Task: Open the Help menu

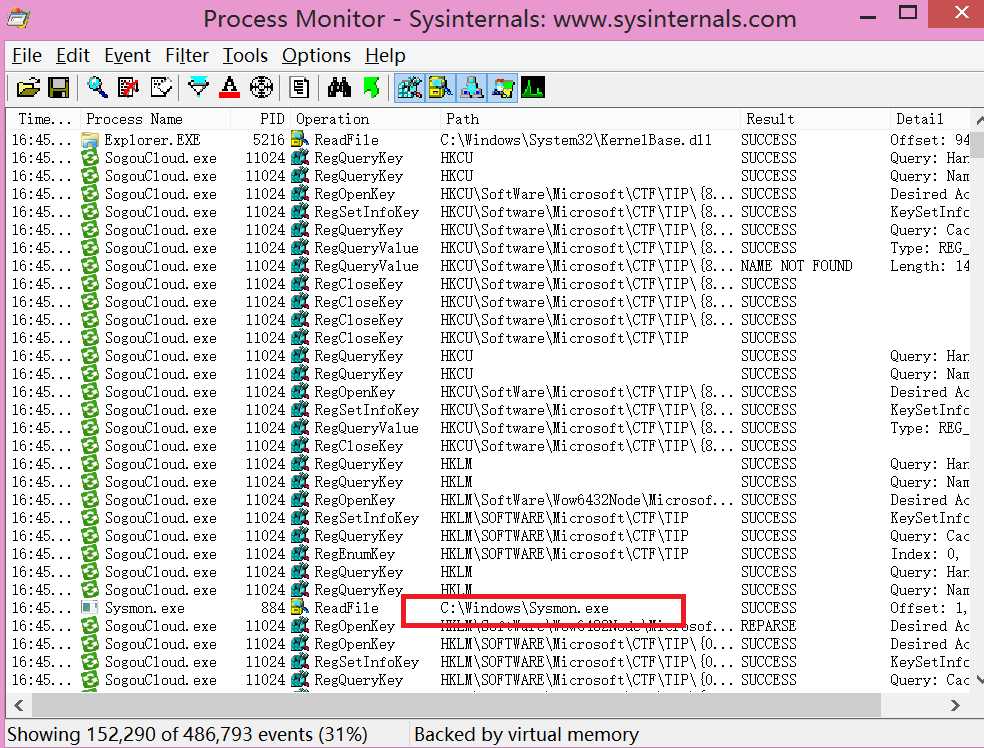Action: click(x=385, y=56)
